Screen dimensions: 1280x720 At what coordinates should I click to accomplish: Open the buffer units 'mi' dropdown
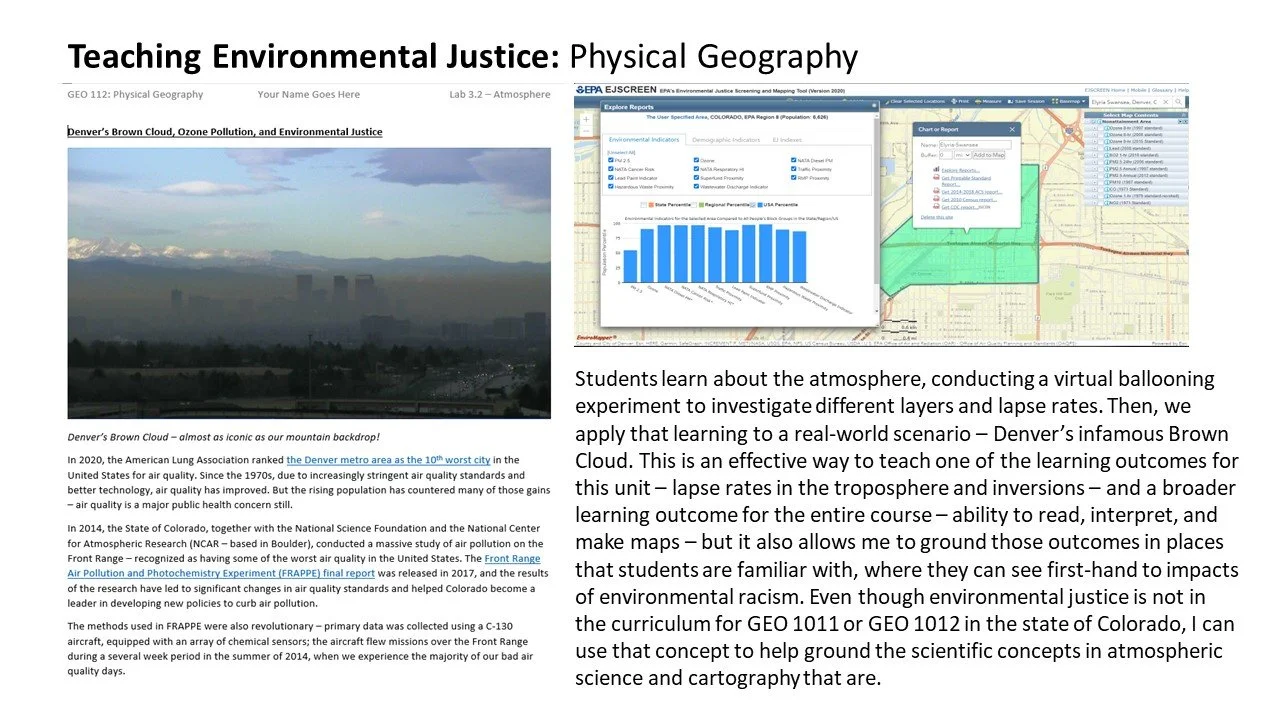[962, 155]
